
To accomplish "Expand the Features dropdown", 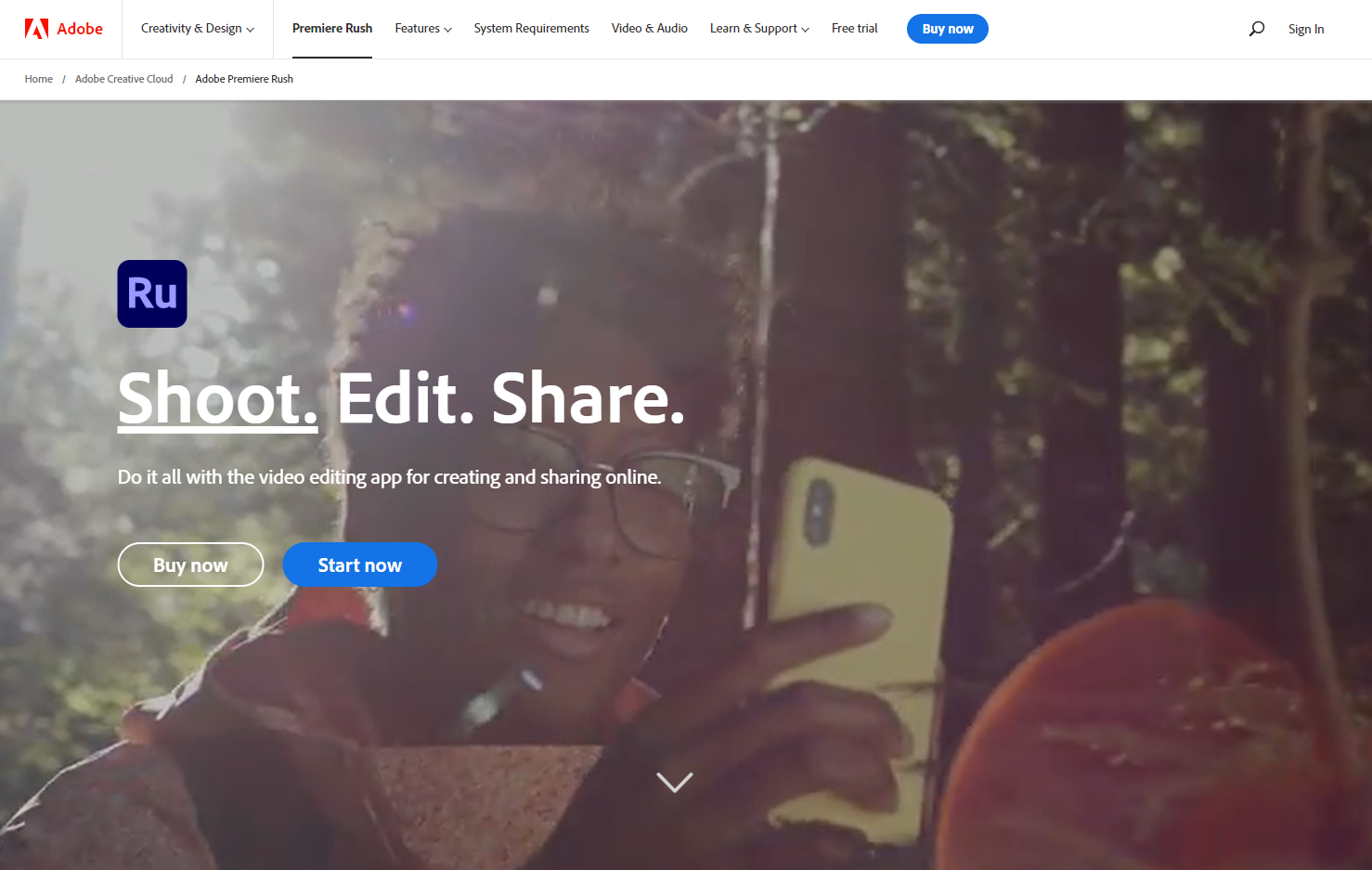I will (x=423, y=29).
